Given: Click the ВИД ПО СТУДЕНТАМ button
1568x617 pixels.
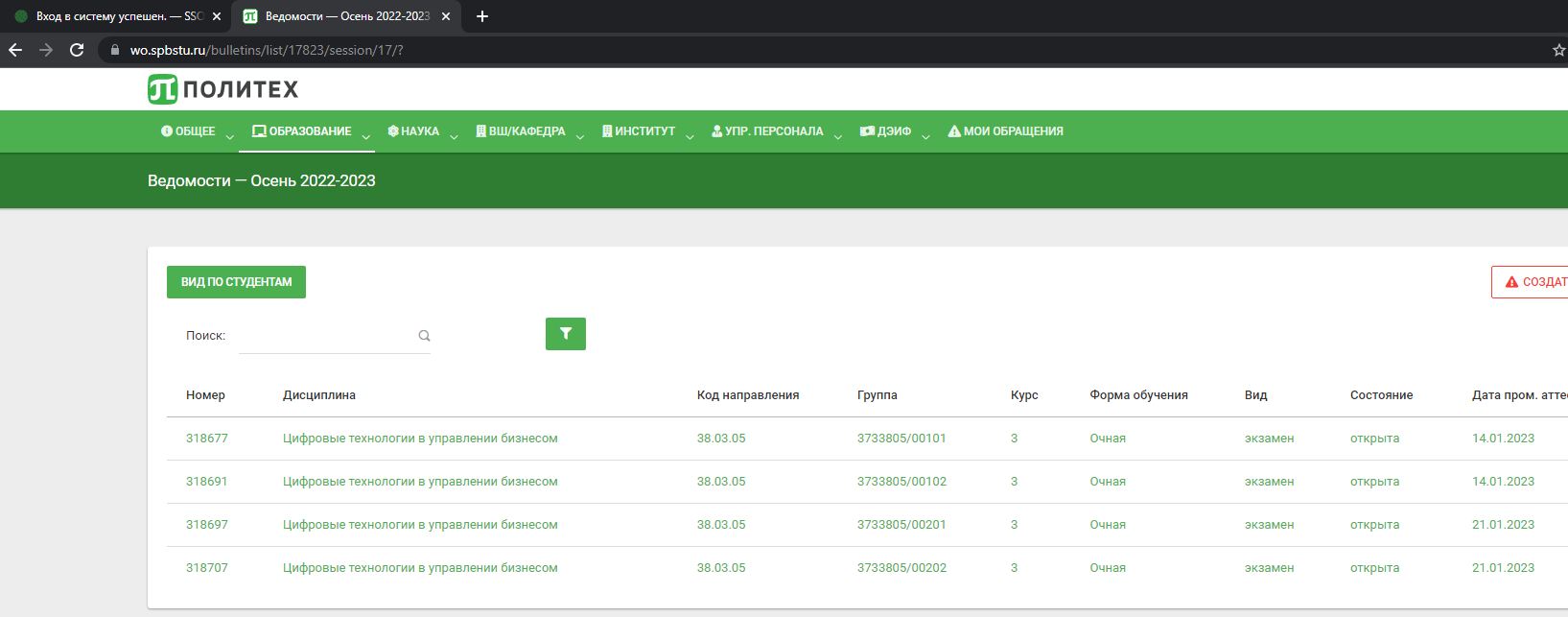Looking at the screenshot, I should (x=236, y=282).
